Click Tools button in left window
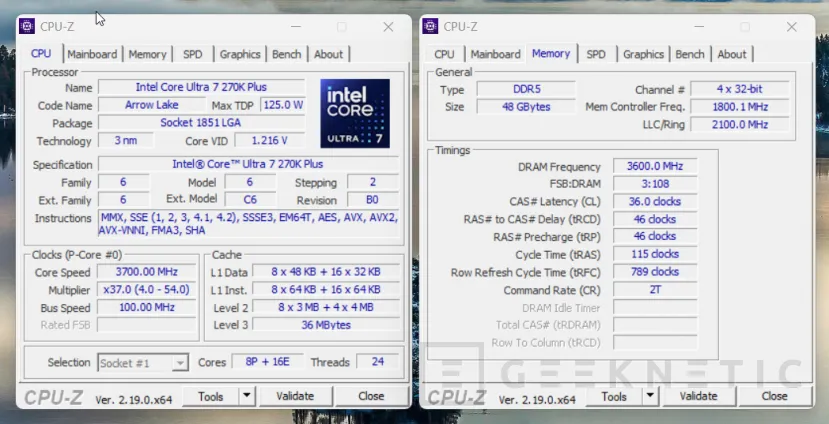829x424 pixels. point(210,396)
